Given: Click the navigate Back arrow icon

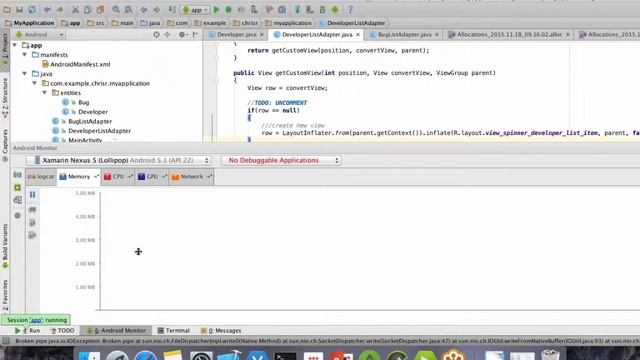Looking at the screenshot, I should [x=144, y=9].
